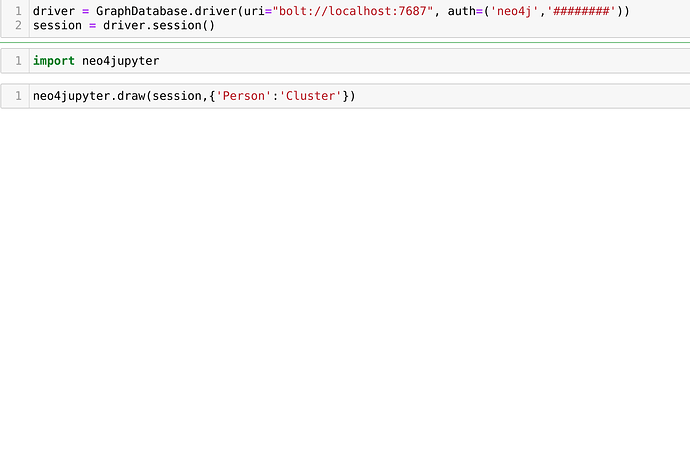Screen dimensions: 690x460
Task: Click the empty output area below cells
Action: (345, 282)
